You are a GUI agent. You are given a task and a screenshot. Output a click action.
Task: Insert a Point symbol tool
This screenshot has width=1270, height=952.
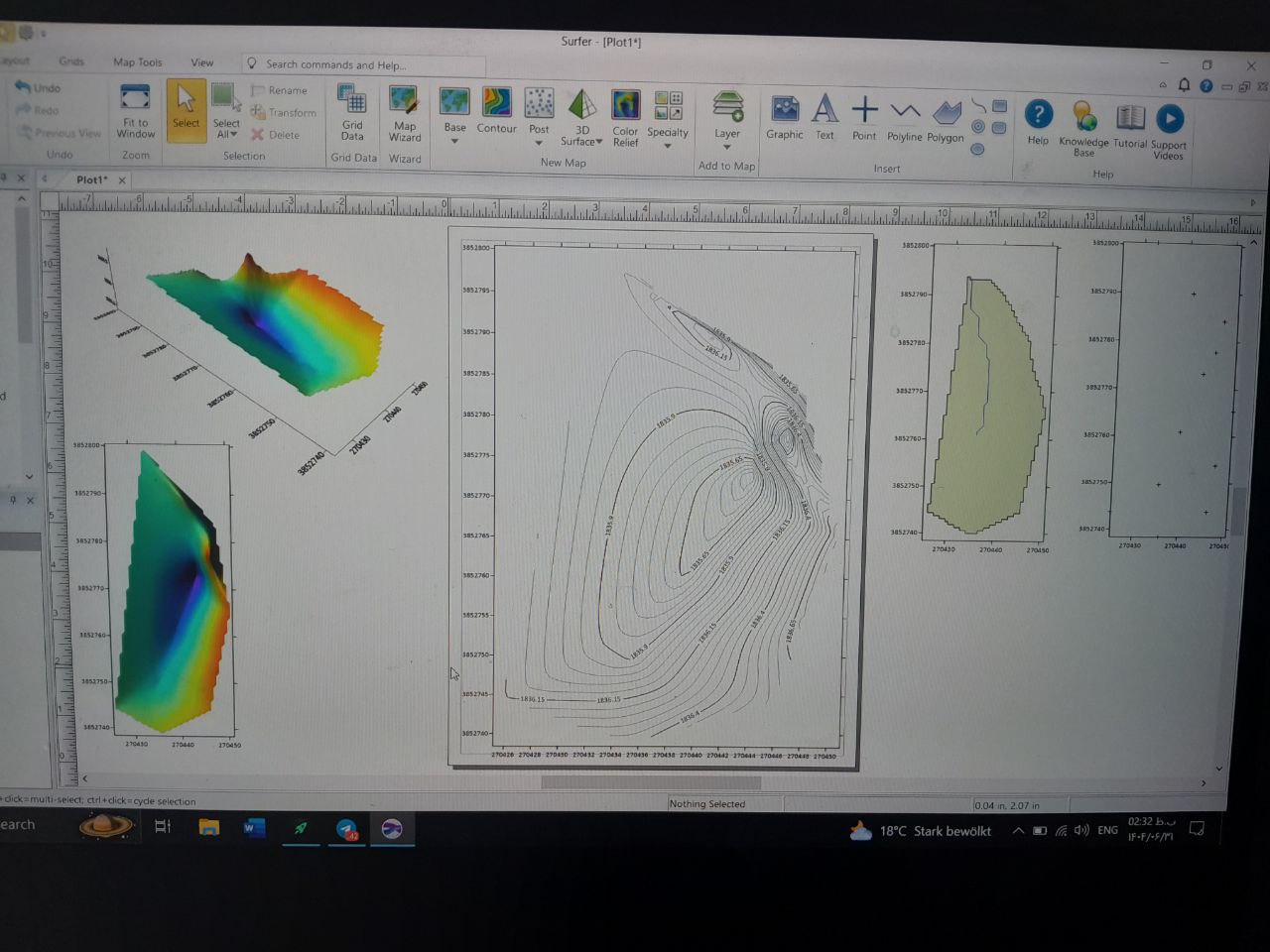coord(864,111)
